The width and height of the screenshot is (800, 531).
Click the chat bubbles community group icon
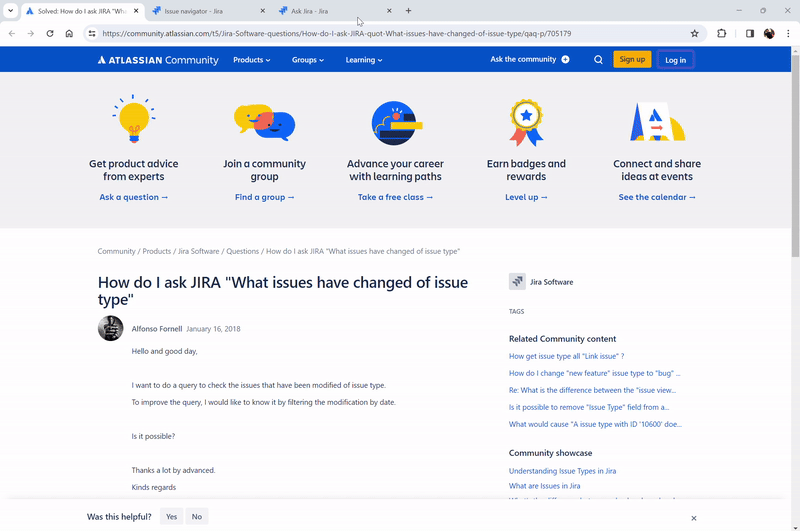264,122
